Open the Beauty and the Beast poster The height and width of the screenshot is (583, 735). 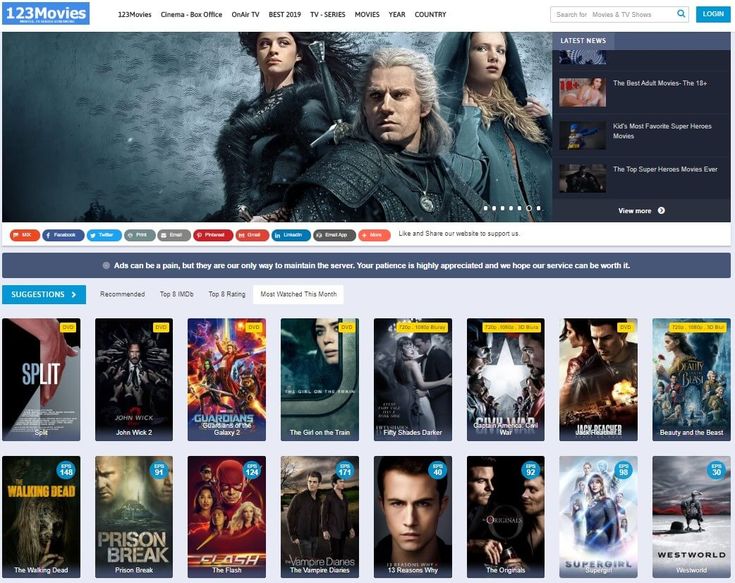(691, 379)
